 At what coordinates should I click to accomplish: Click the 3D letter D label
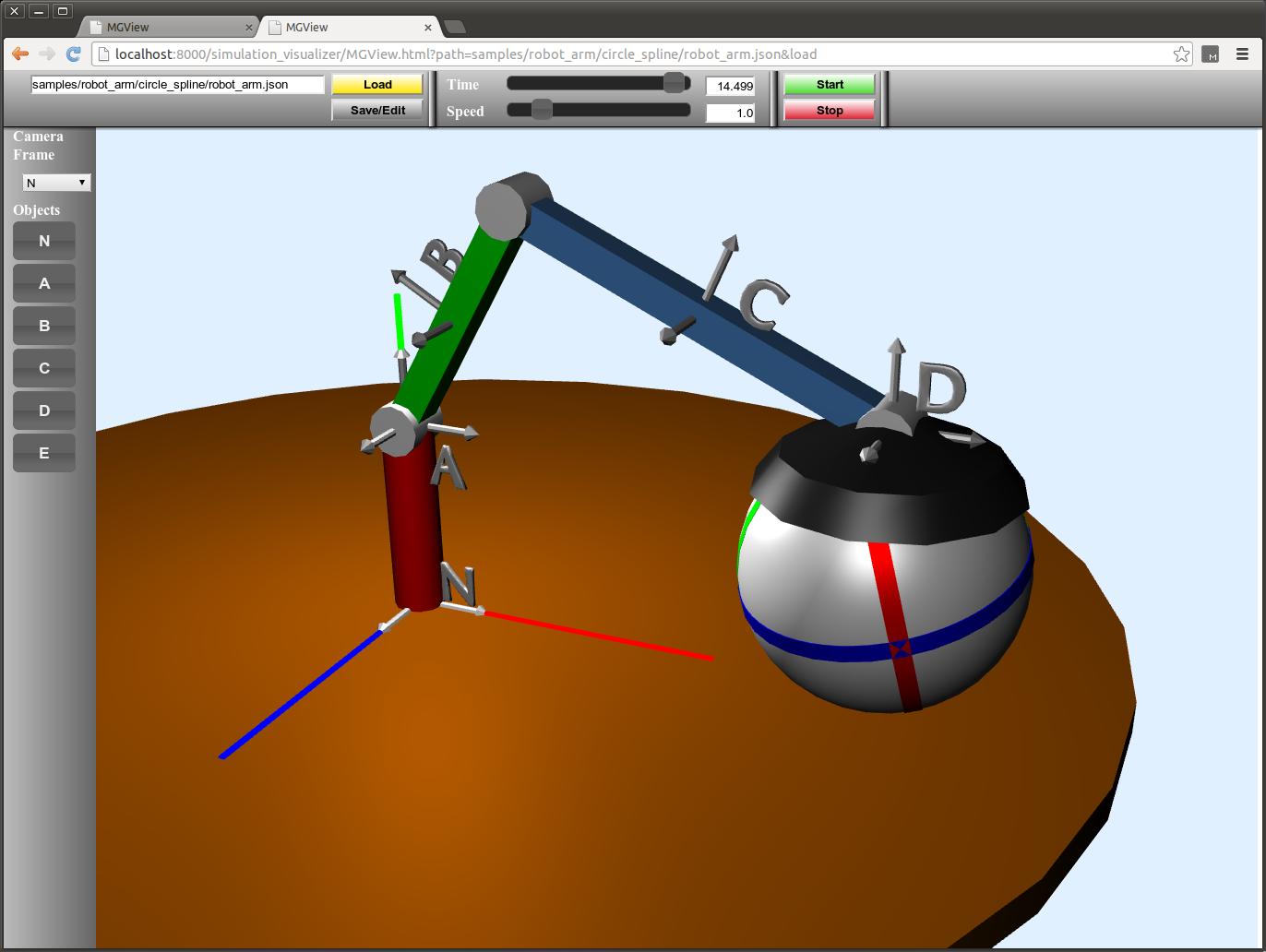click(x=941, y=387)
